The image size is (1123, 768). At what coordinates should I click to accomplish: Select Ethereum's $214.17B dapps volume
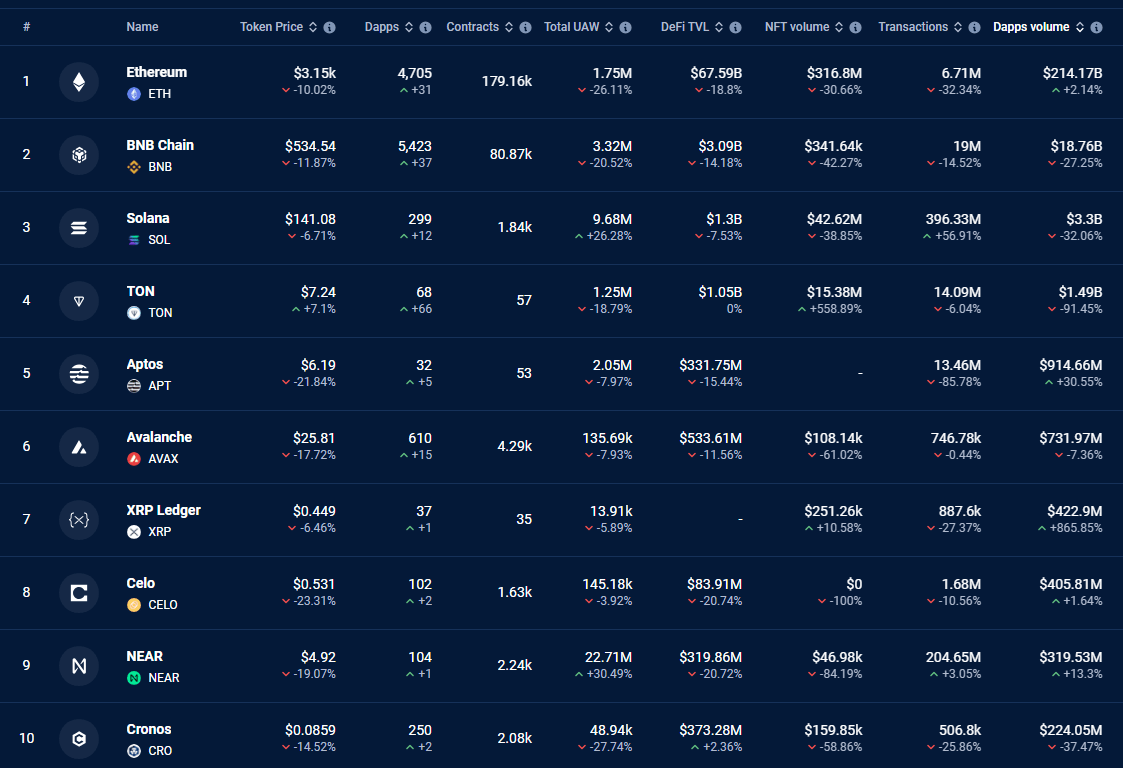click(1072, 73)
